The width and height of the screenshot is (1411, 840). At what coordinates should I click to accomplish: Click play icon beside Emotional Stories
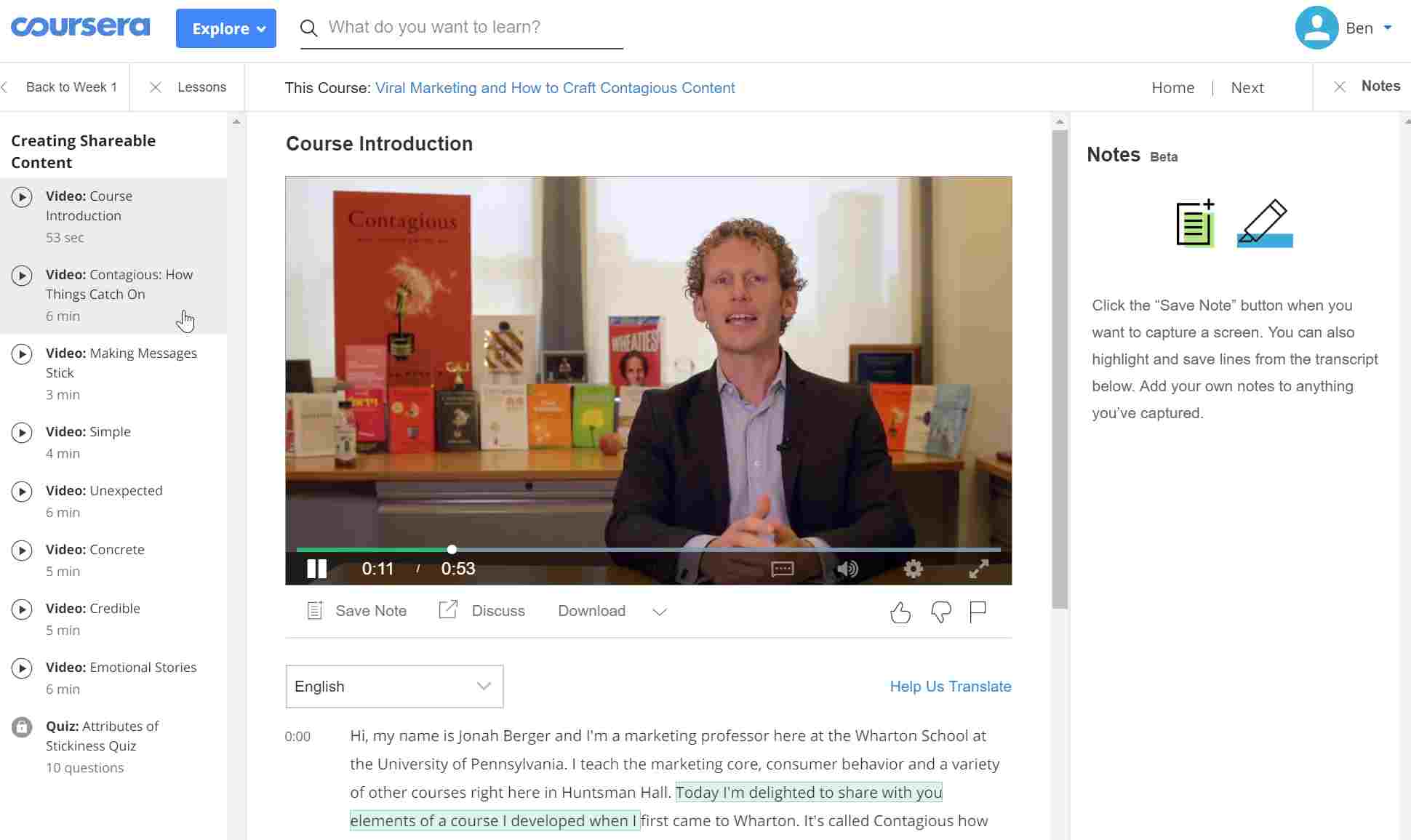coord(22,668)
